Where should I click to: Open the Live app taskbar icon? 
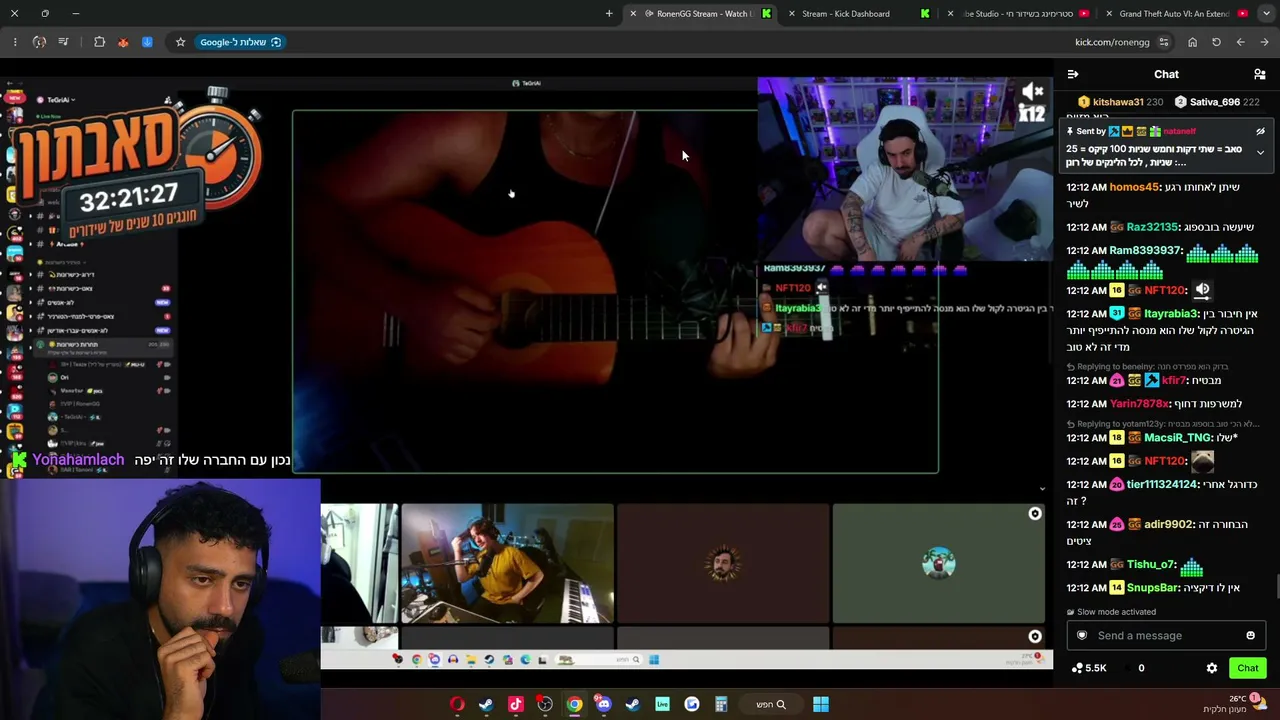(x=662, y=704)
